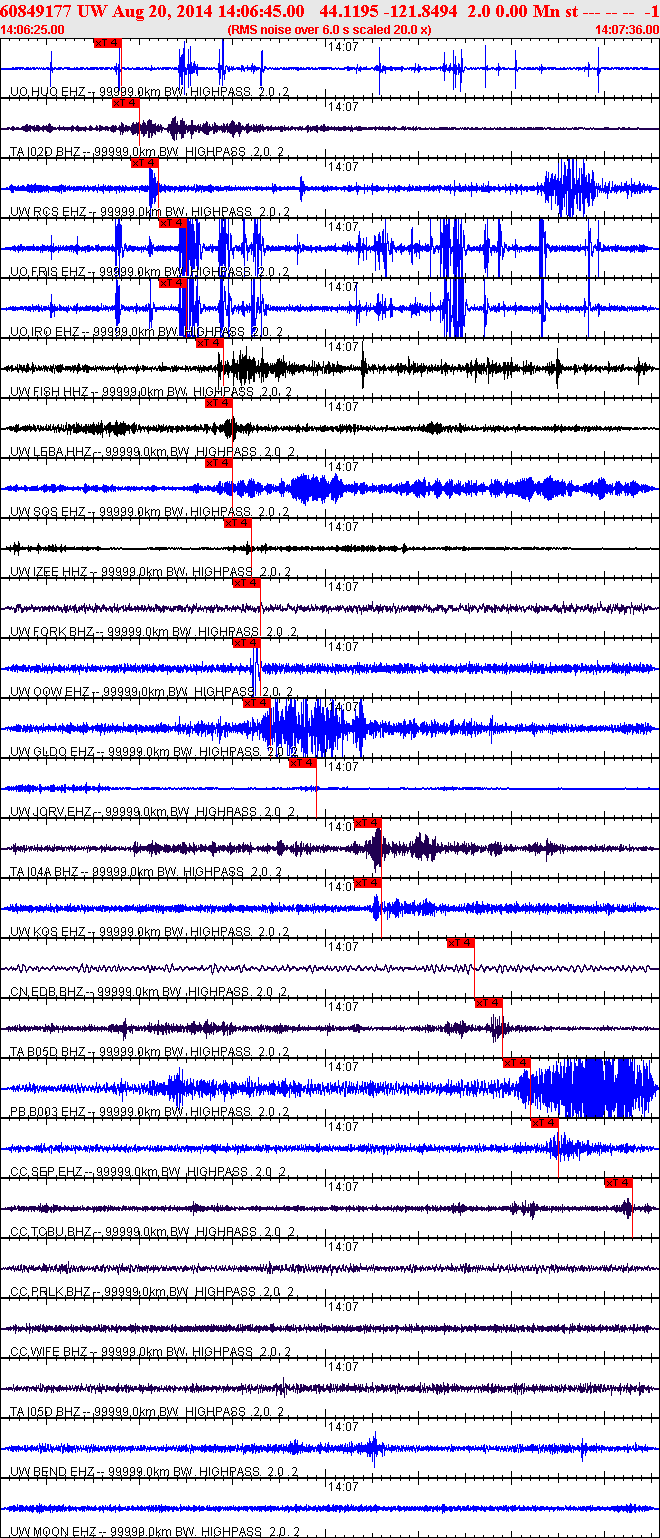Click the red pick flag on UW.OOW trace
660x1538 pixels.
246,643
